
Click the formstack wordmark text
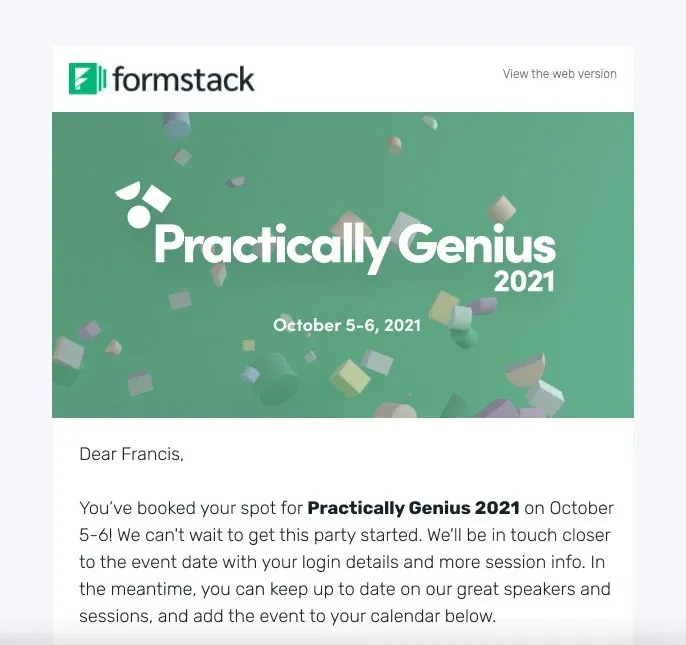click(x=183, y=79)
